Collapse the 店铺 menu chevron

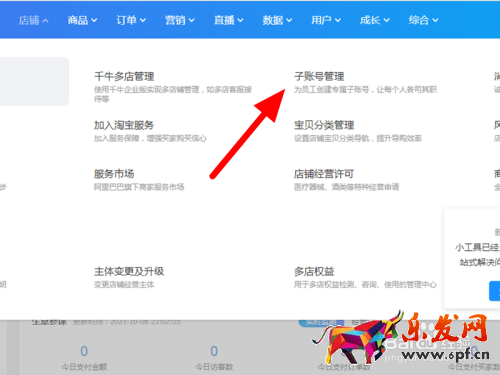(x=46, y=21)
